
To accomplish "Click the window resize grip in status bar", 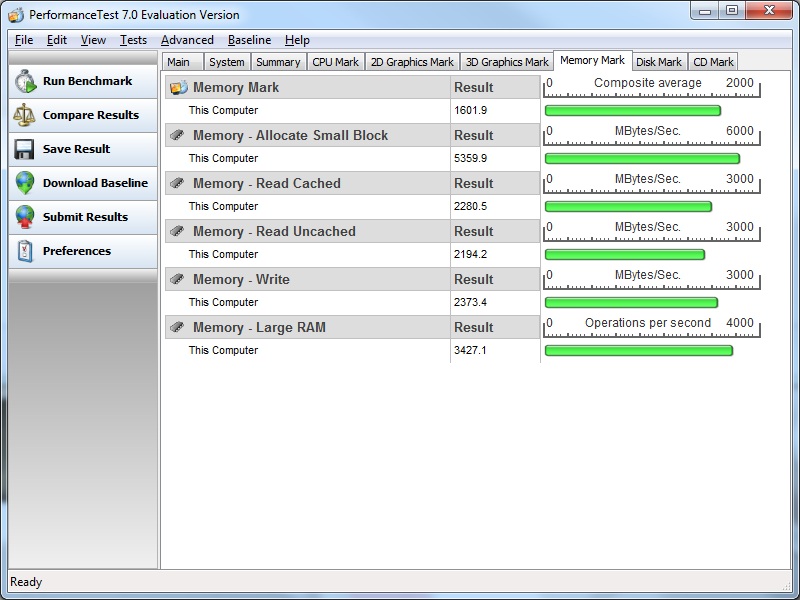I will tap(786, 586).
